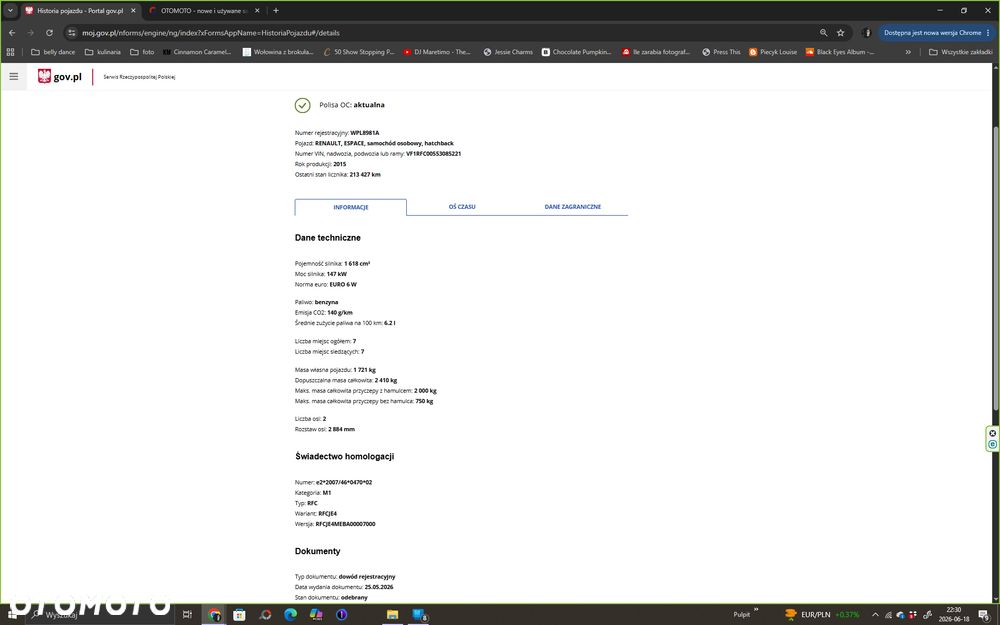Expand the browser tab search dropdown
Viewport: 1000px width, 625px height.
[10, 10]
